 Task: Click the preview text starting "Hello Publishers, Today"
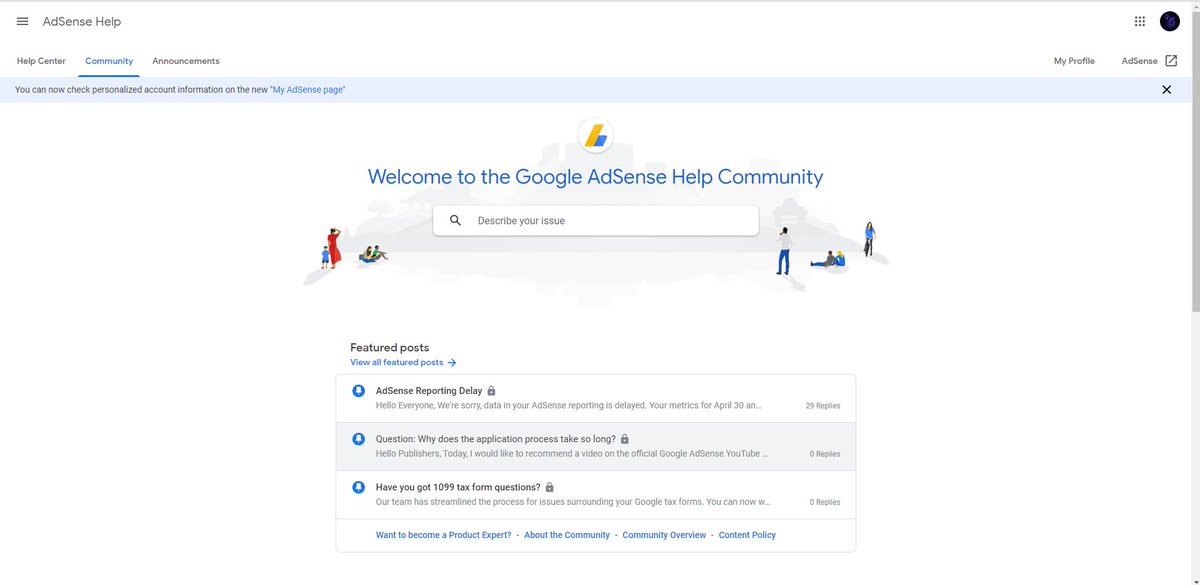coord(572,454)
